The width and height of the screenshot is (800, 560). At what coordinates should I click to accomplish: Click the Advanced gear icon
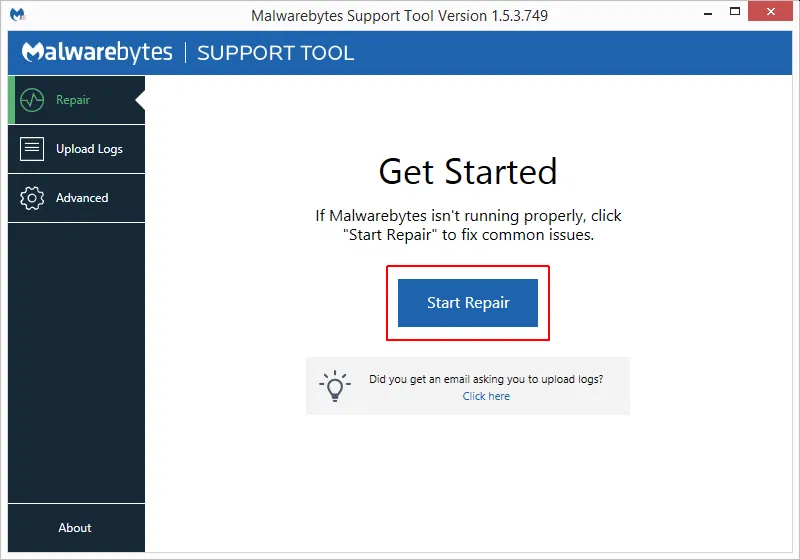tap(32, 198)
